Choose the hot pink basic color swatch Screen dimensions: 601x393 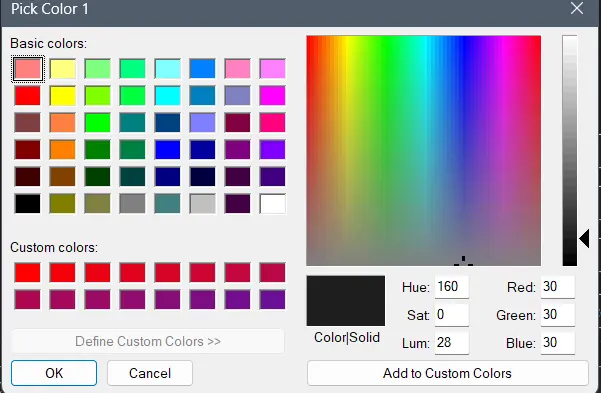click(x=273, y=123)
